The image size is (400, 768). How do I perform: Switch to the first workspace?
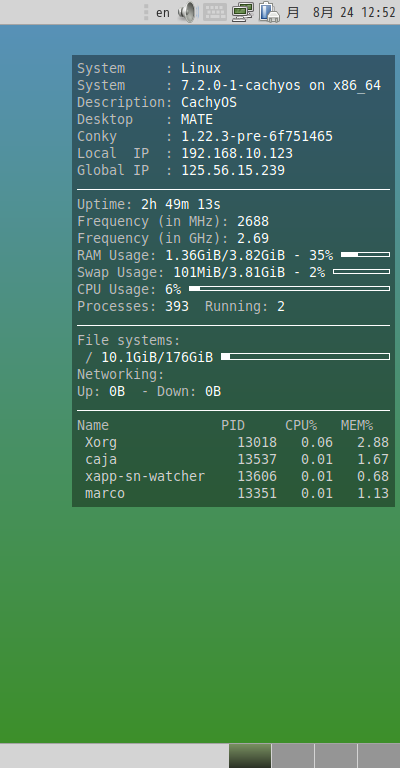[x=250, y=756]
